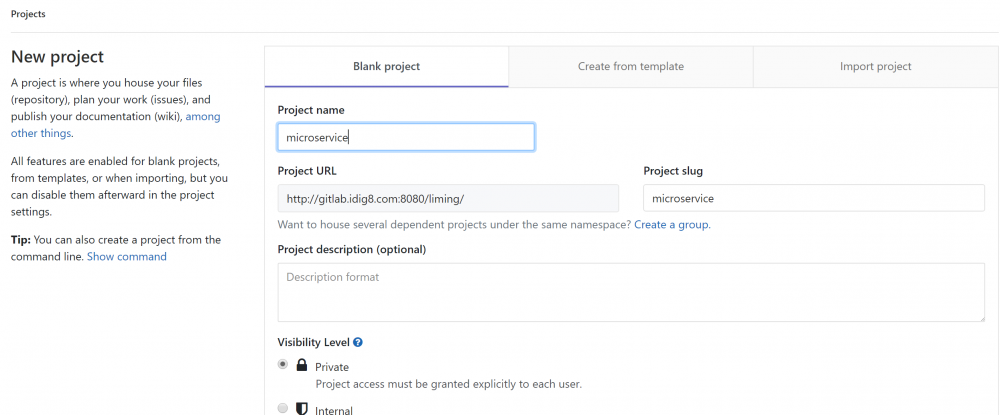The height and width of the screenshot is (415, 1000).
Task: Click the Project slug input field
Action: pos(814,198)
